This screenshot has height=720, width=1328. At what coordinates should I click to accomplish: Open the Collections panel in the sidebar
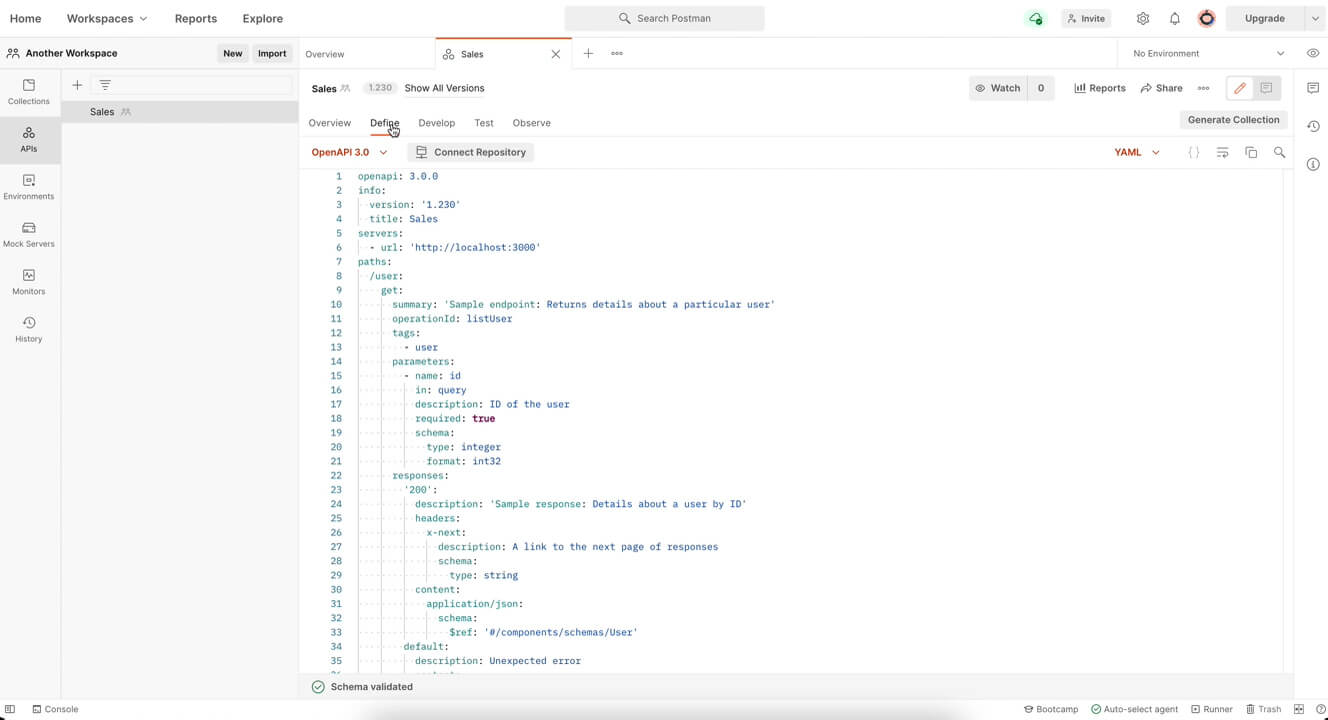click(x=28, y=92)
